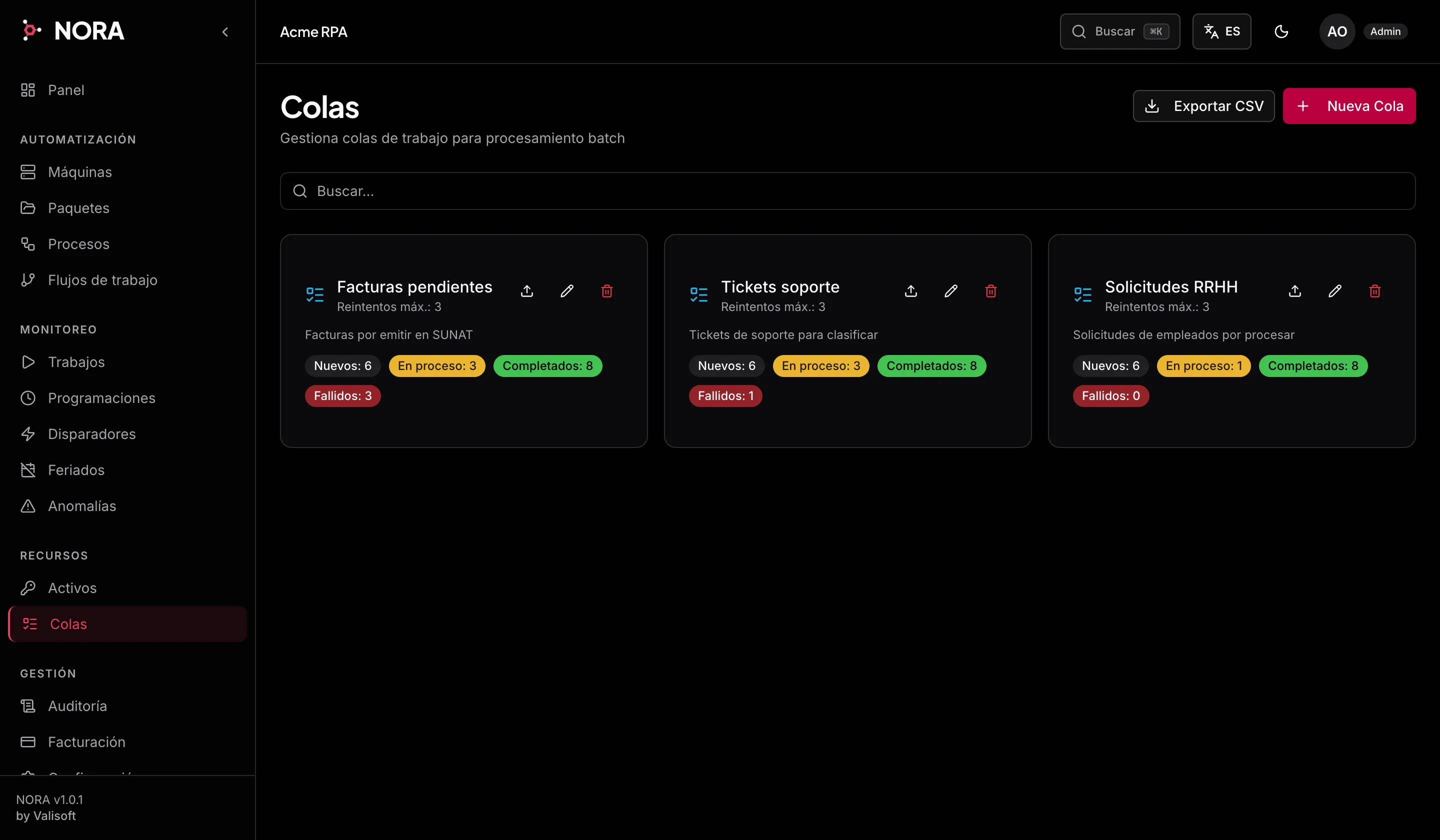
Task: Click Nuevos: 6 badge on Tickets soporte
Action: (x=726, y=365)
